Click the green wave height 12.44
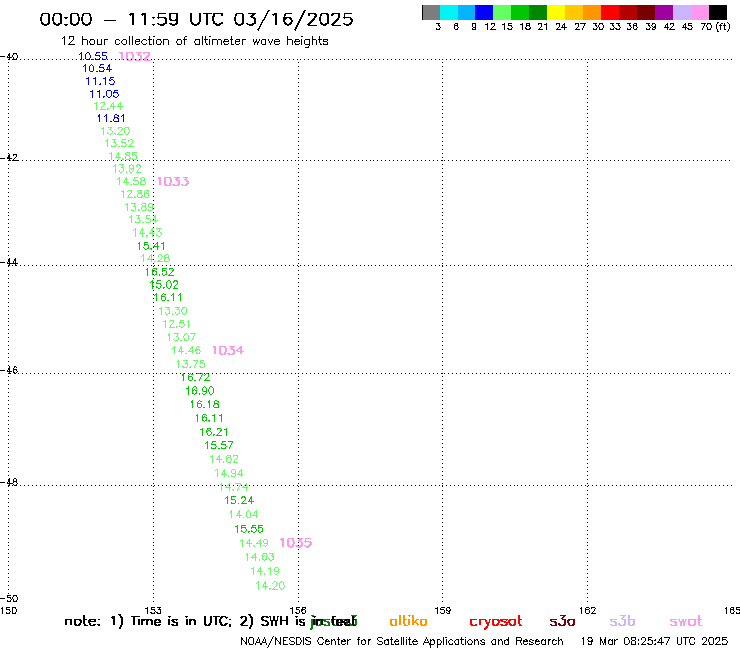740x650 pixels. tap(109, 106)
